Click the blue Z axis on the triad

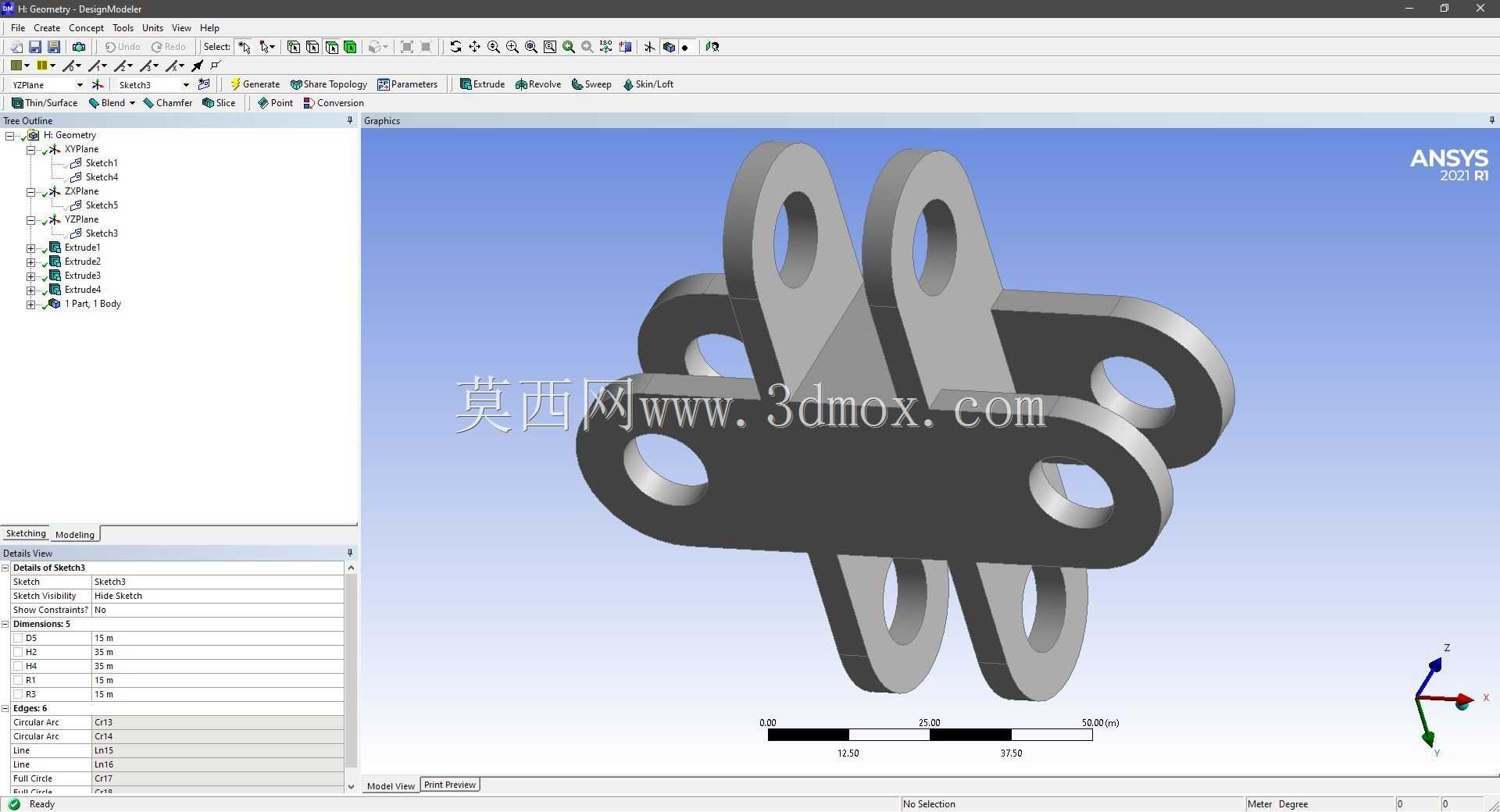coord(1435,666)
